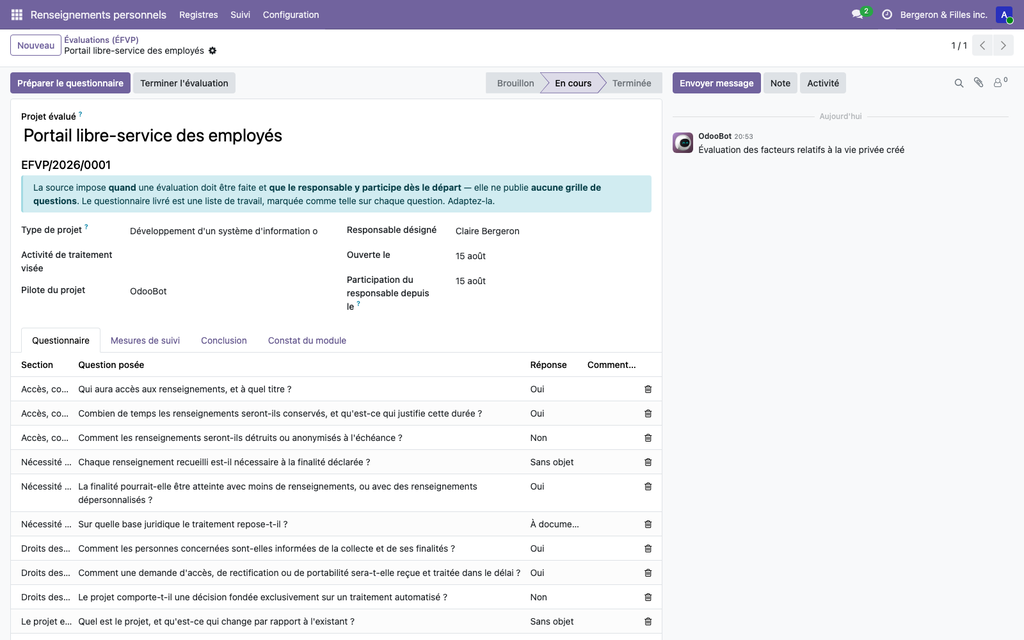Open the apps grid menu
This screenshot has width=1024, height=640.
[x=17, y=14]
